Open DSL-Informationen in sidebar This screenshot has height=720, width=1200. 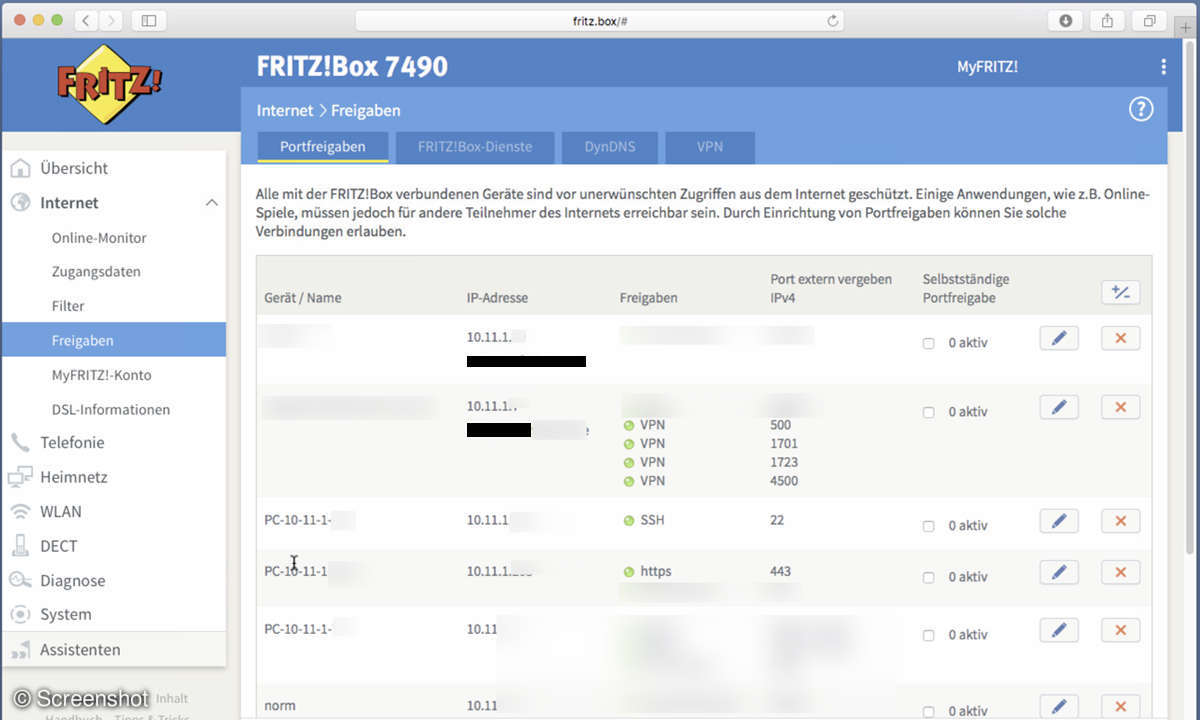tap(111, 409)
